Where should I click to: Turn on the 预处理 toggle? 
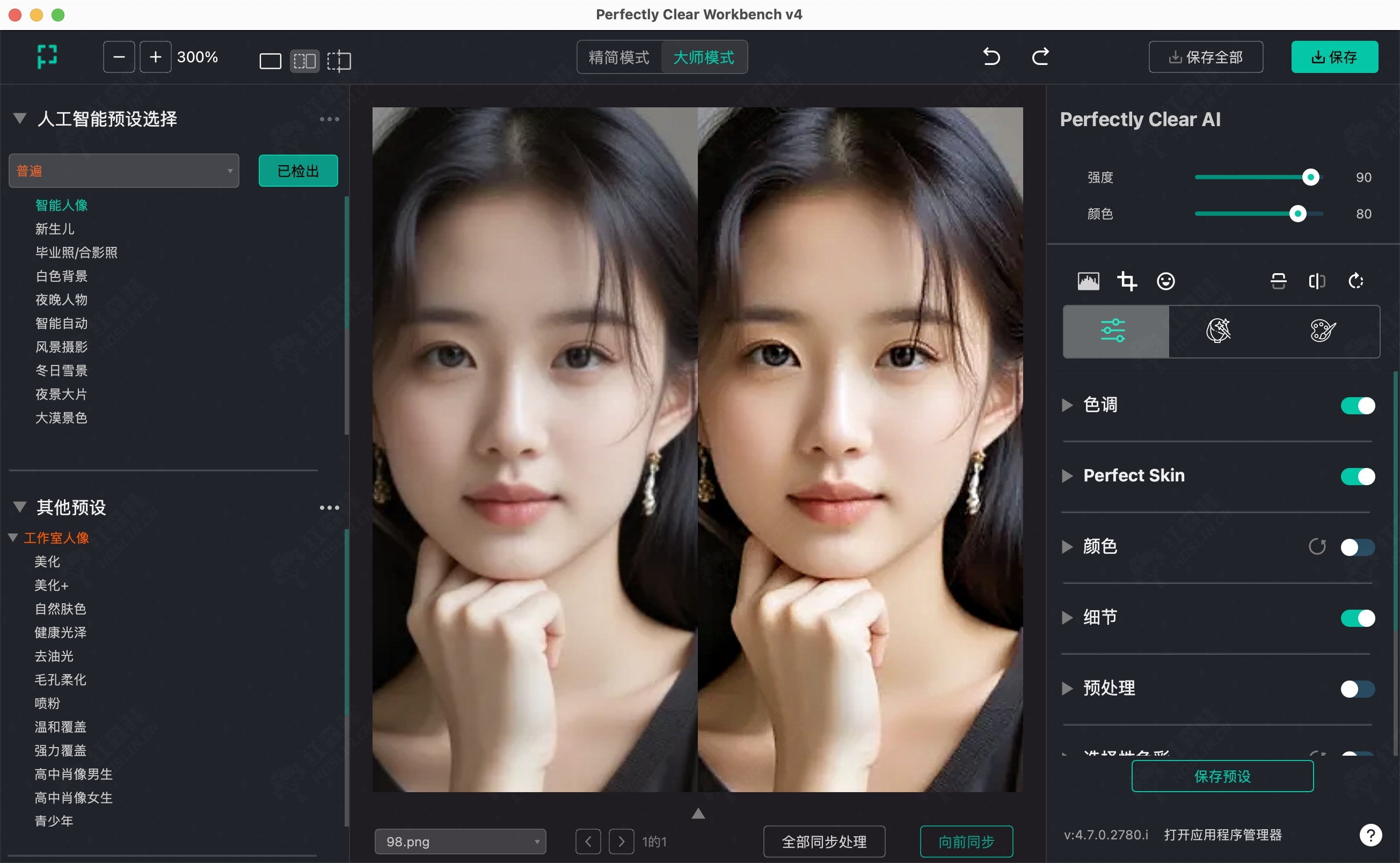click(x=1357, y=689)
